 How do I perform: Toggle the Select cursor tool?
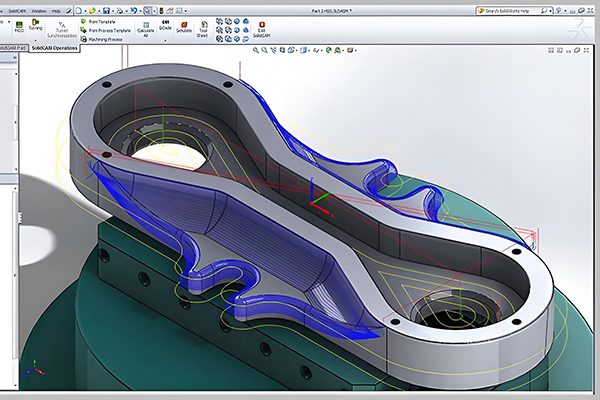tap(148, 11)
